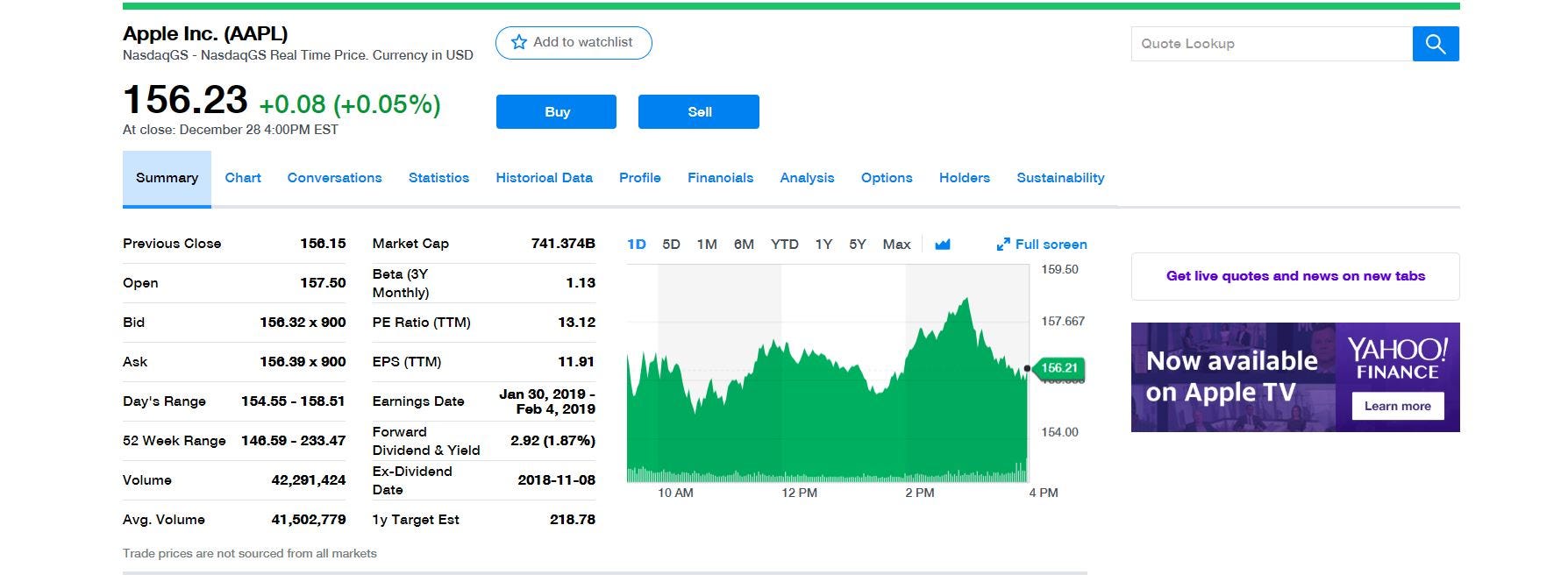Go to the Statistics tab

[x=438, y=178]
